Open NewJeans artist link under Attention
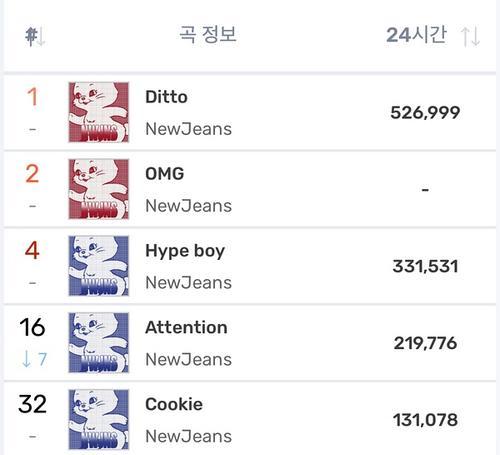The image size is (500, 455). 188,360
